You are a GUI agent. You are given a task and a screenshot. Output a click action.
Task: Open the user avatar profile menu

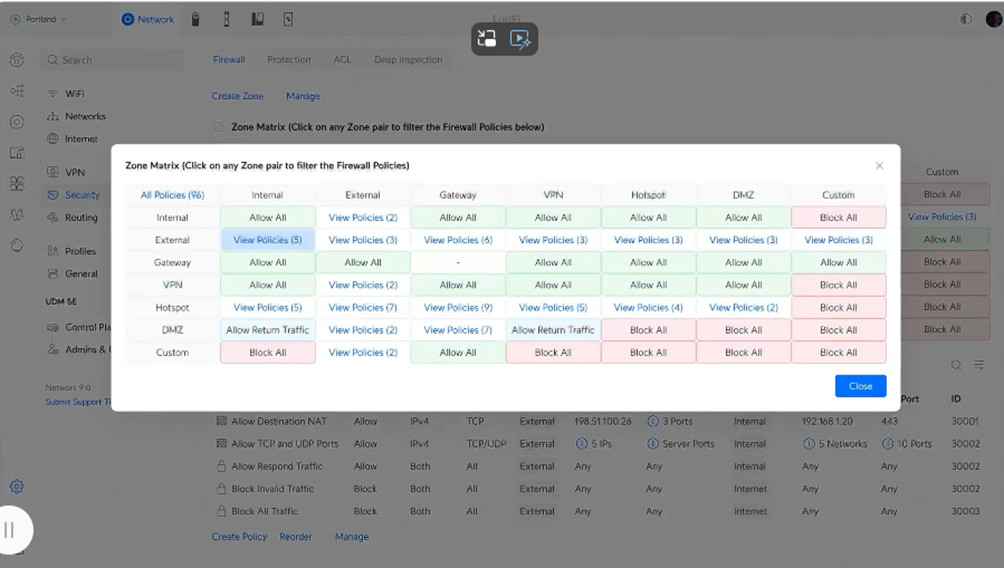[994, 19]
